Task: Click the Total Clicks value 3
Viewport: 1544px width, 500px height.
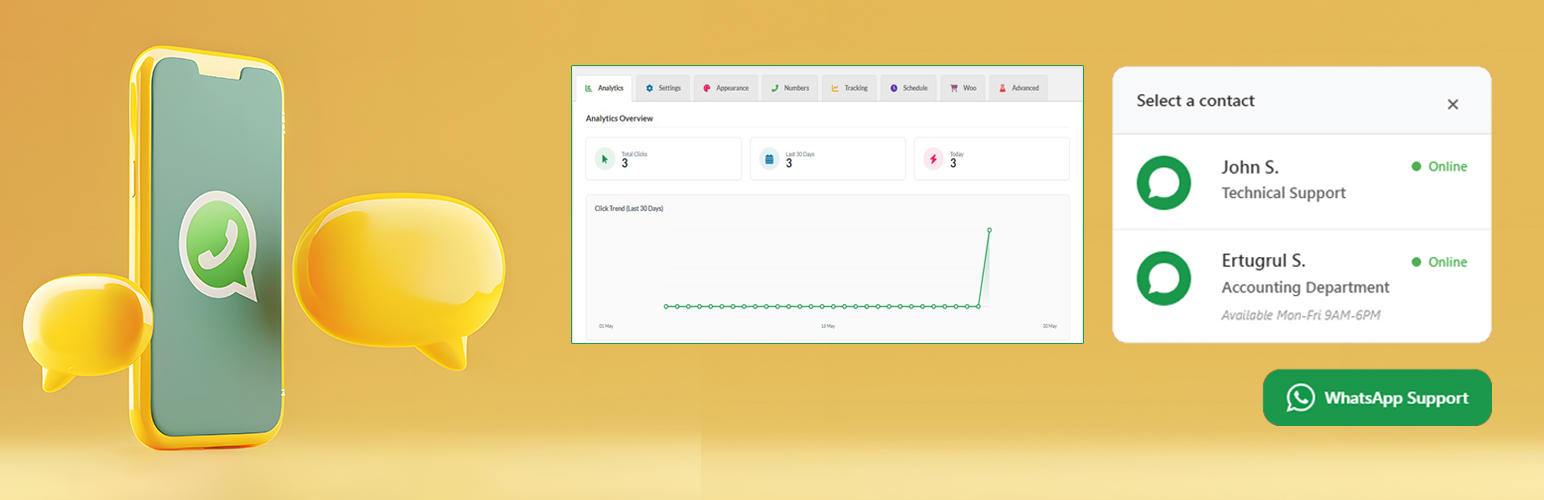Action: point(625,164)
